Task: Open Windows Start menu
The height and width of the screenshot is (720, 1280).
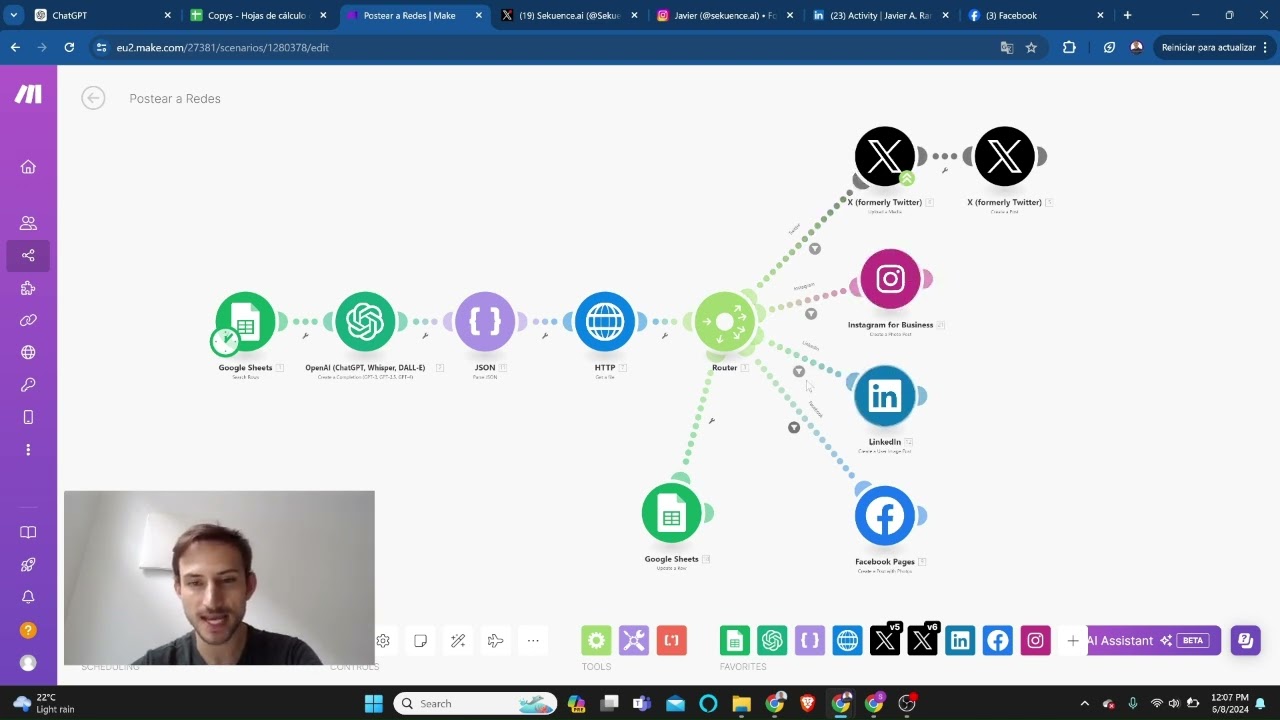Action: point(374,703)
